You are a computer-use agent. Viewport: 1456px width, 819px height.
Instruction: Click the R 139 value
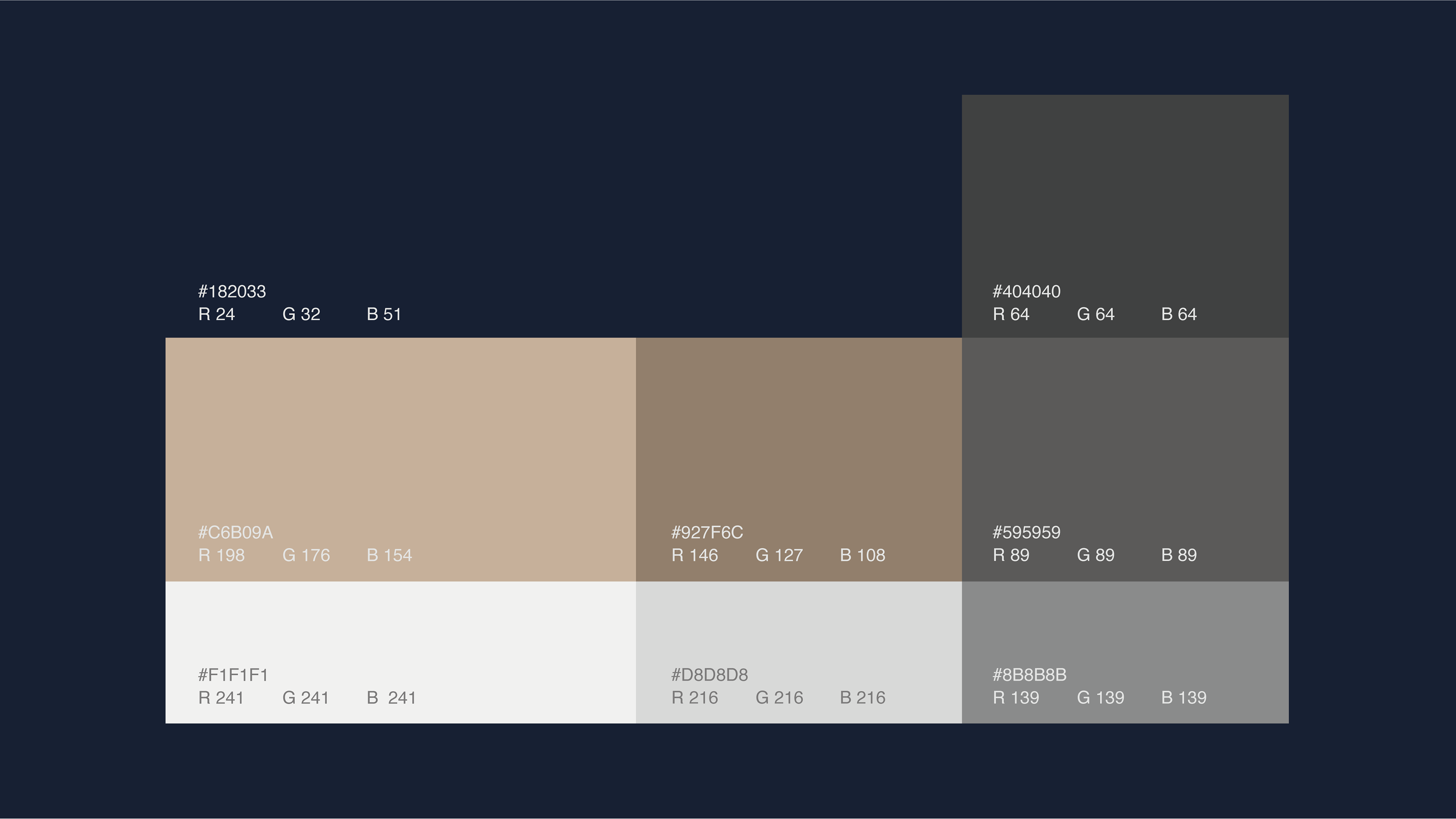click(x=1016, y=698)
